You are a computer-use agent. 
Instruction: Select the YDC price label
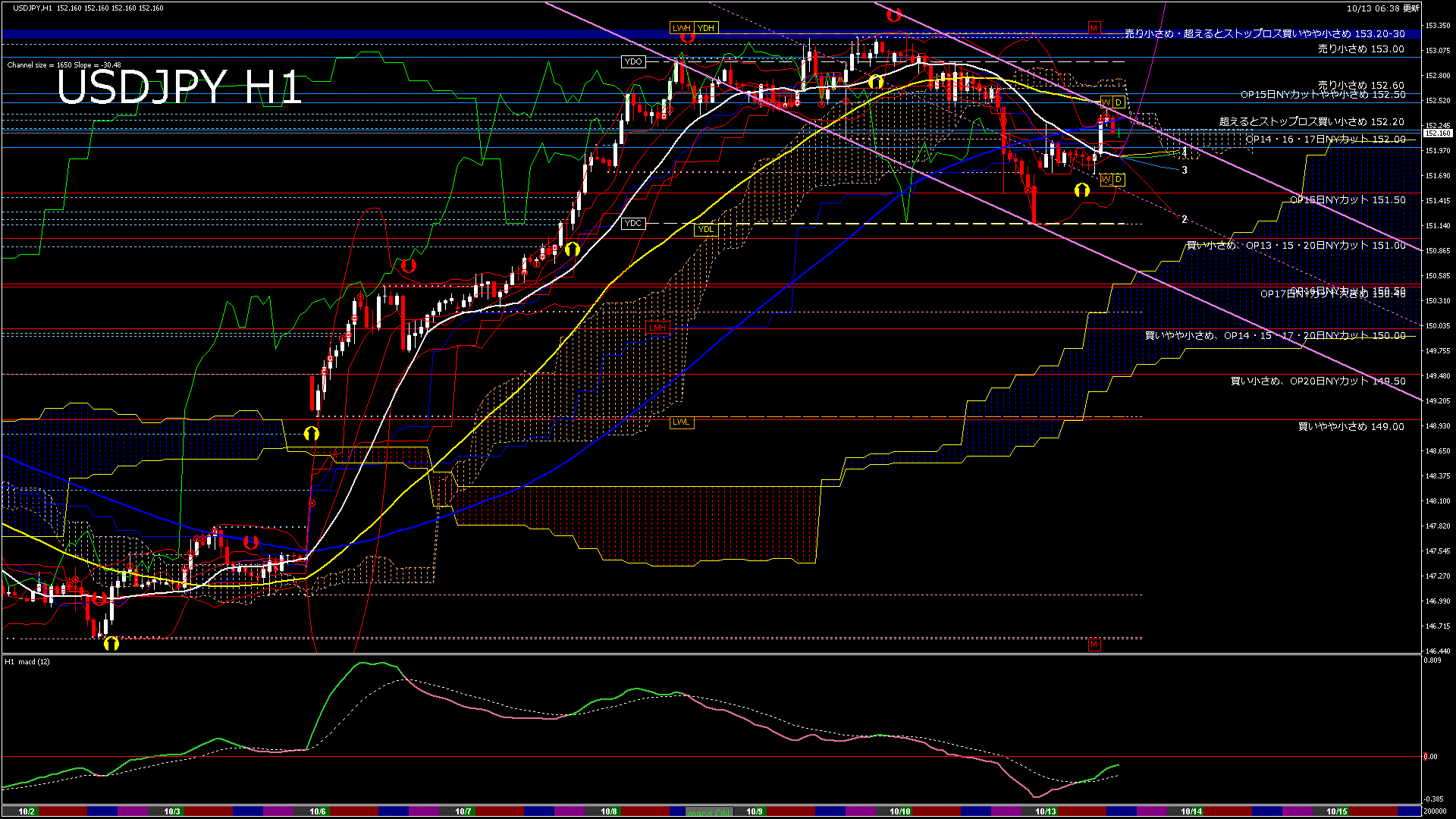[x=633, y=224]
